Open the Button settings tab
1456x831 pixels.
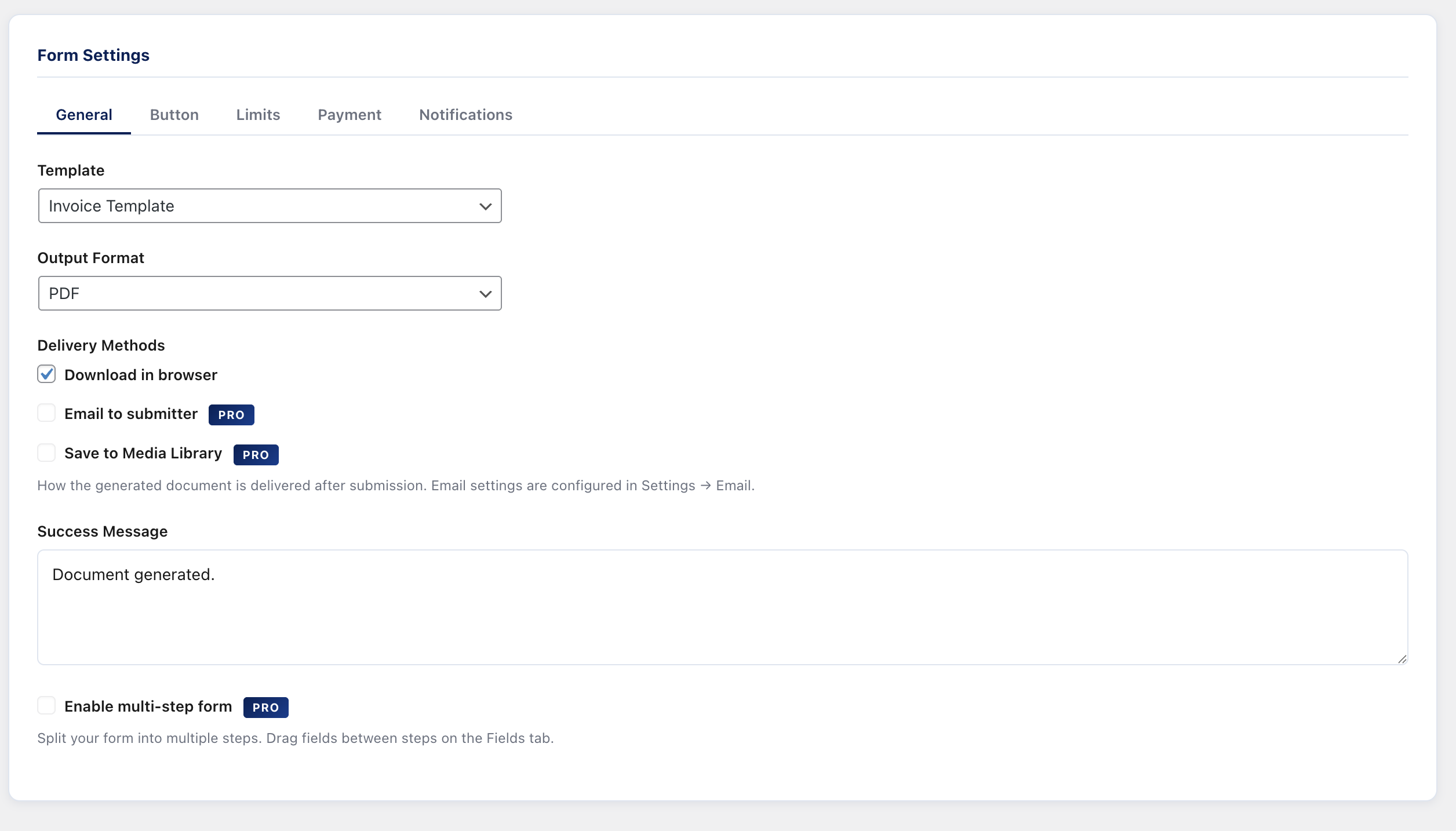pyautogui.click(x=174, y=114)
